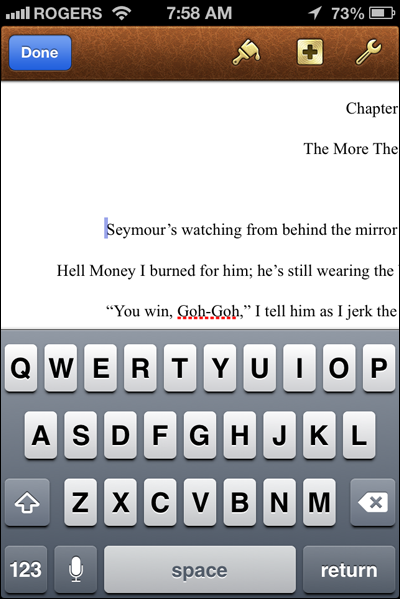Tap the D key

(120, 435)
